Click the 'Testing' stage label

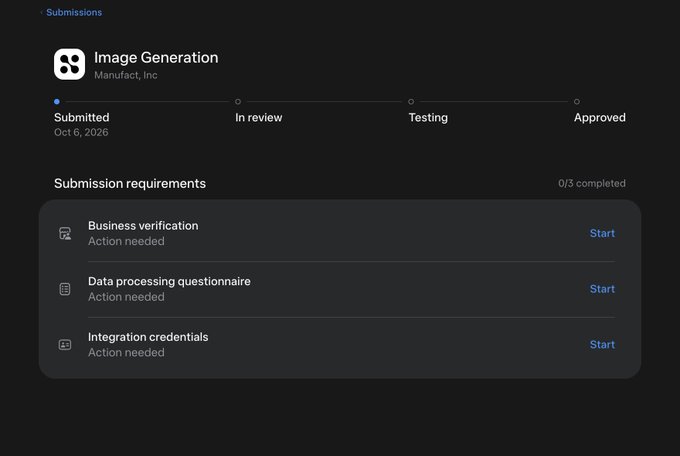click(428, 118)
